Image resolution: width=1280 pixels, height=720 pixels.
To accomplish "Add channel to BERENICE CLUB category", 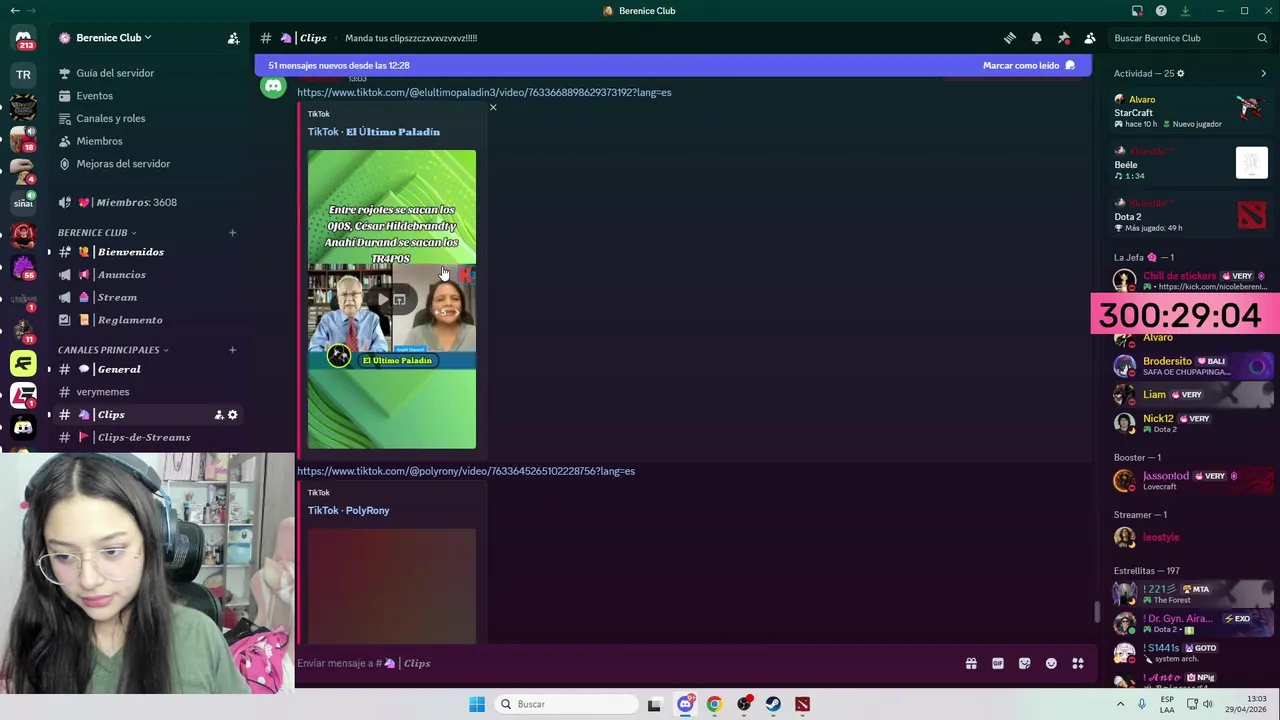I will pyautogui.click(x=232, y=233).
